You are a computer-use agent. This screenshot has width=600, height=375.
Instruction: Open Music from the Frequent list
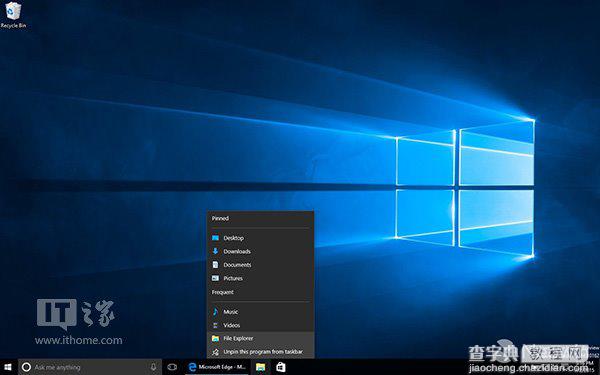pos(261,312)
